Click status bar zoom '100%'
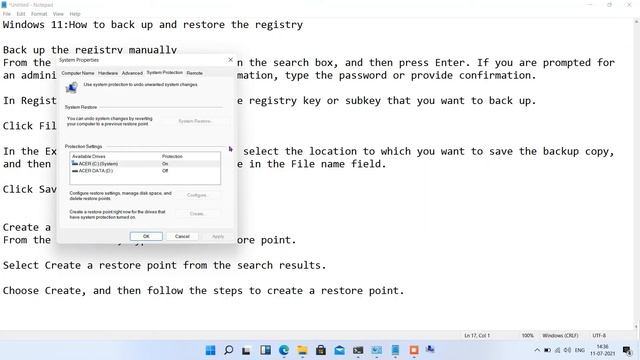Image resolution: width=640 pixels, height=360 pixels. [527, 336]
